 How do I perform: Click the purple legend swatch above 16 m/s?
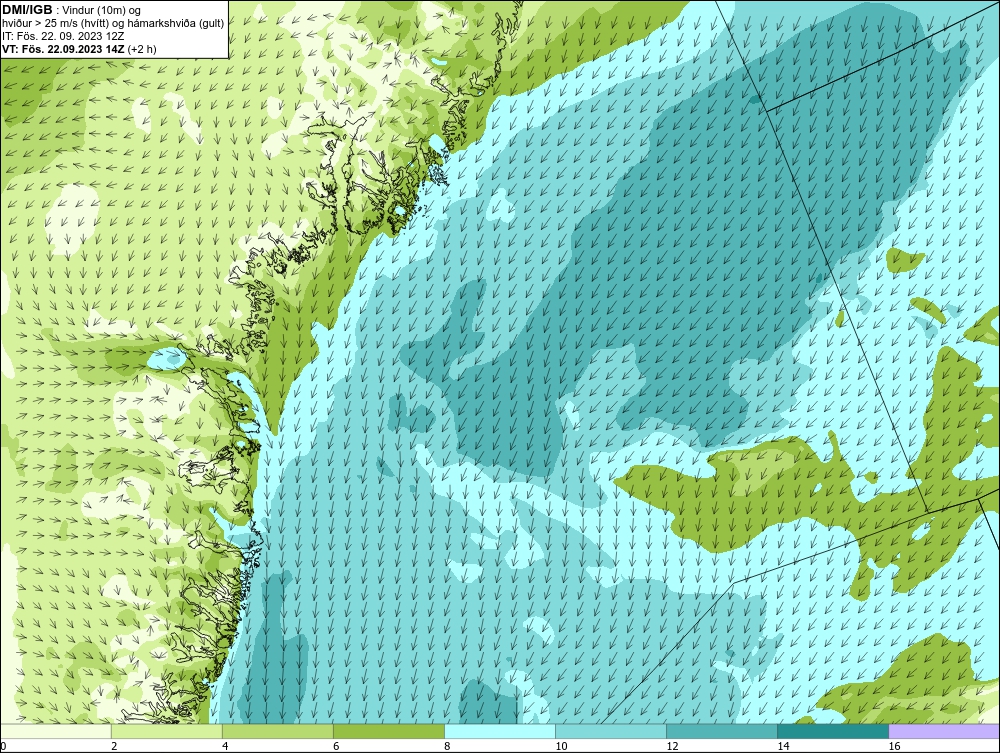pyautogui.click(x=944, y=731)
